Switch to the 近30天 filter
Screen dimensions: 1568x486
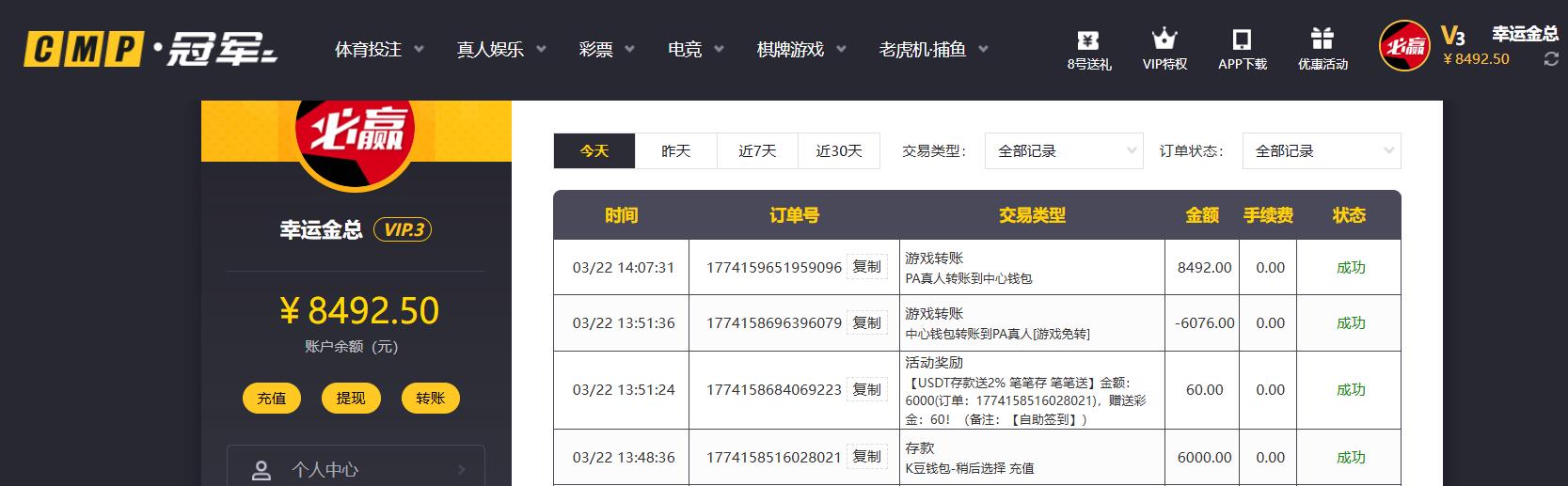coord(838,150)
